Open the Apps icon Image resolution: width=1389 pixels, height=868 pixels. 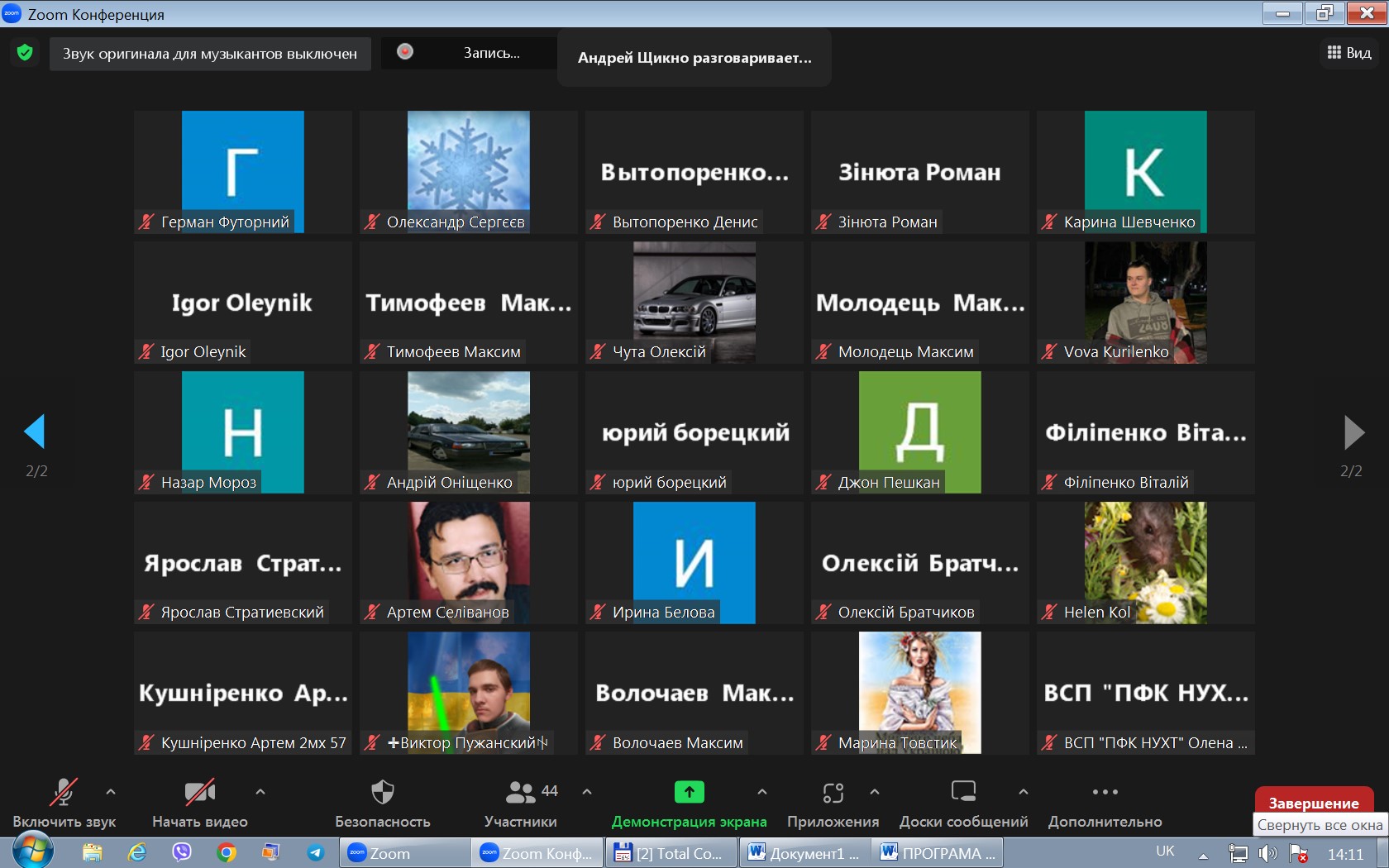pos(833,793)
